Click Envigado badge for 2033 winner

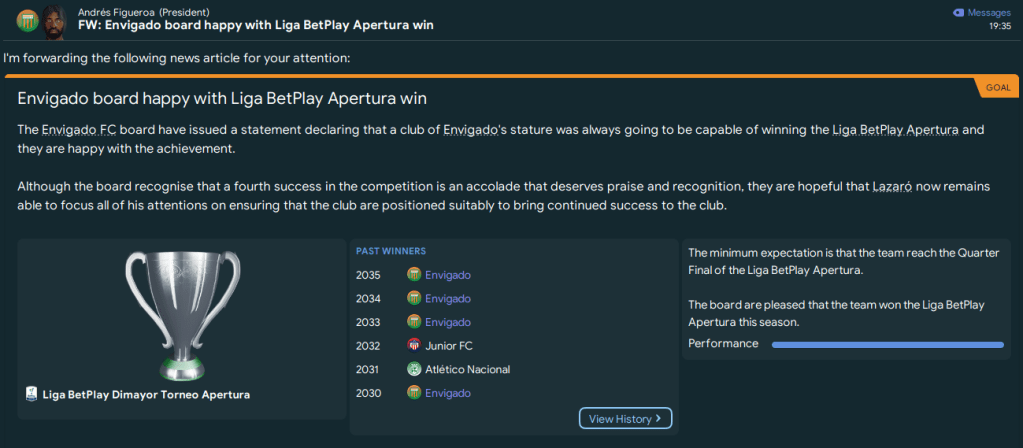click(414, 322)
